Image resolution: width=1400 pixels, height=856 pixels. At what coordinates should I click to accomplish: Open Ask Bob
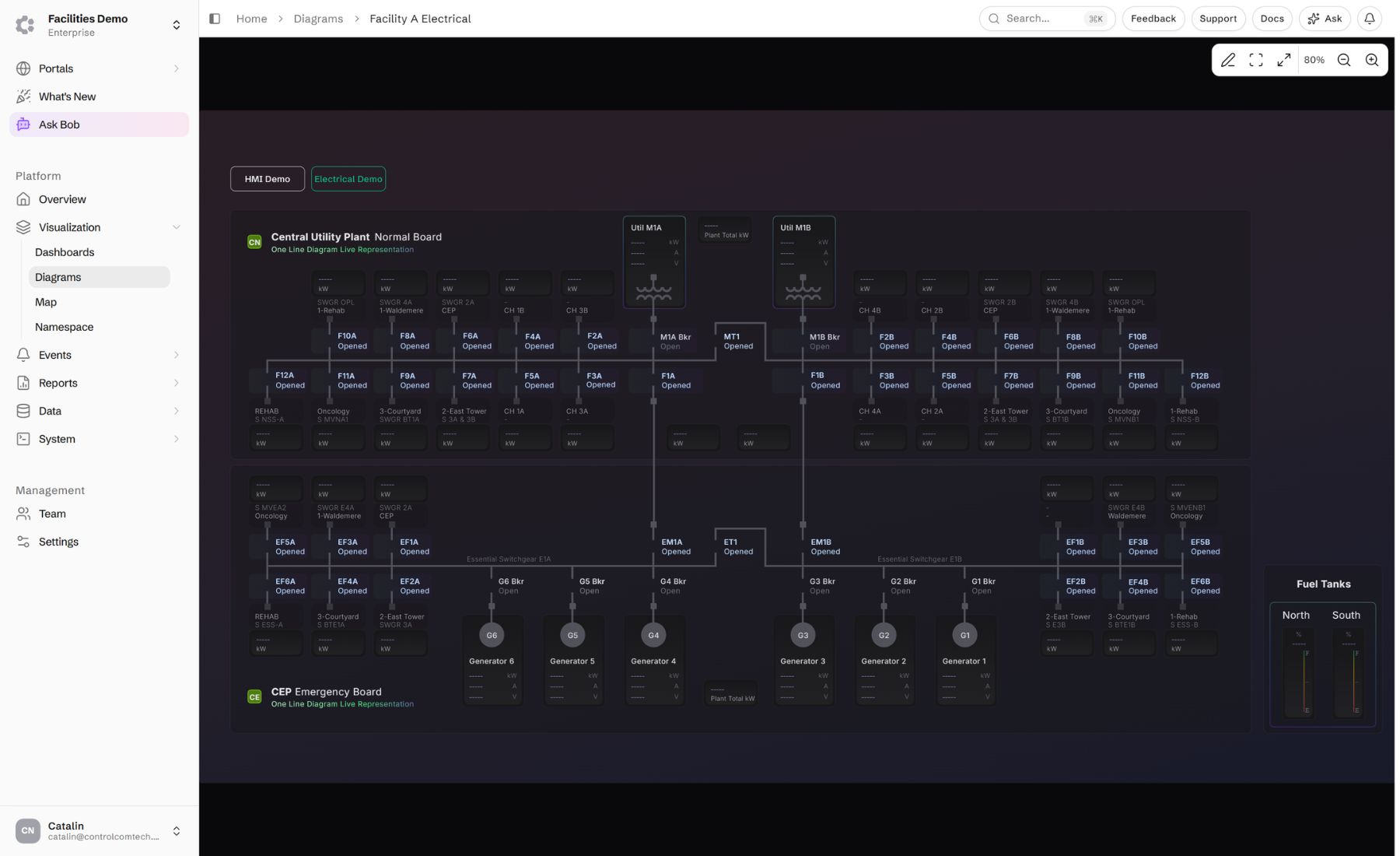click(100, 125)
